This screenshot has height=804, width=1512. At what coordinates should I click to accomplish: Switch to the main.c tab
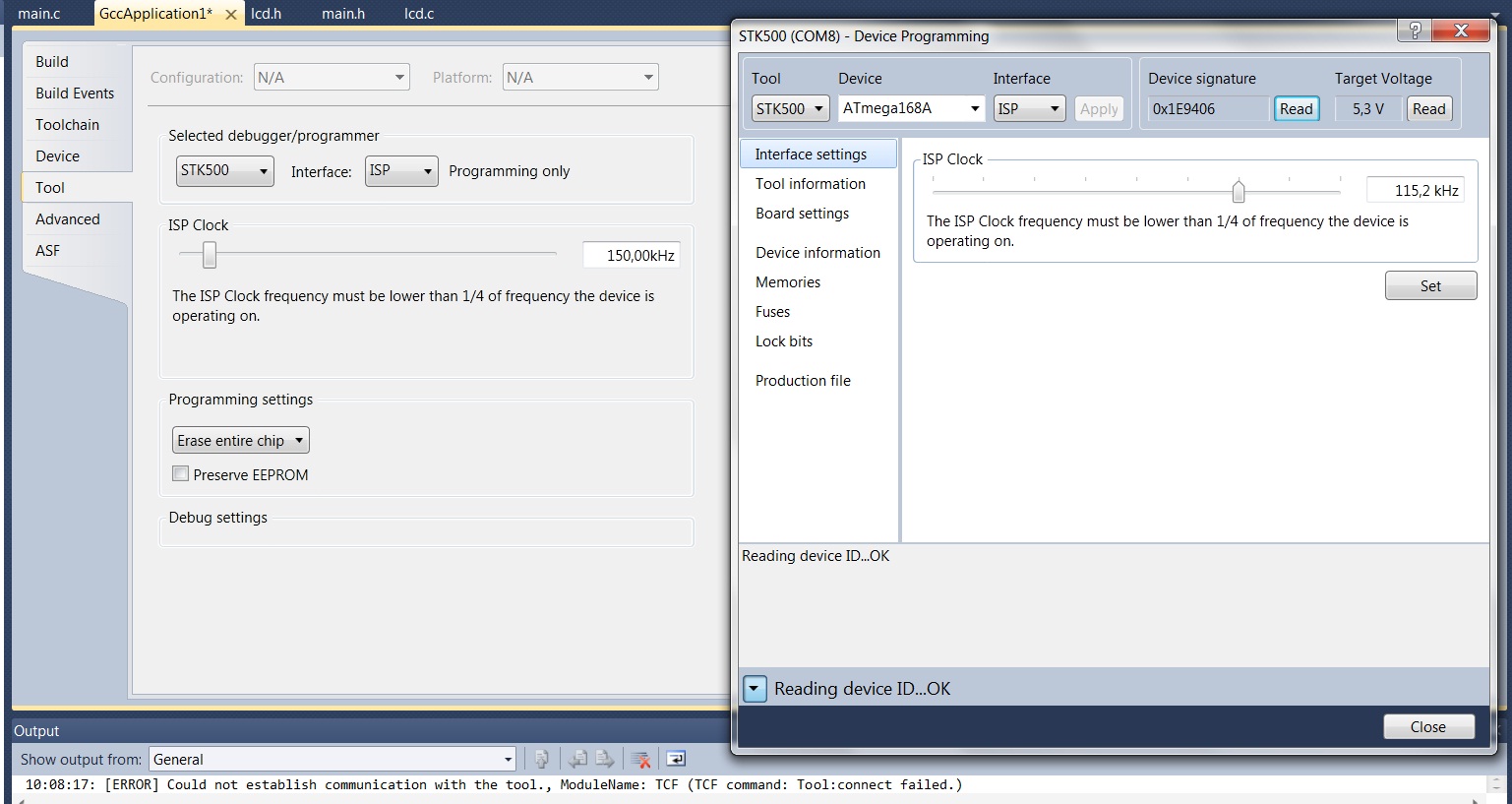(x=39, y=14)
